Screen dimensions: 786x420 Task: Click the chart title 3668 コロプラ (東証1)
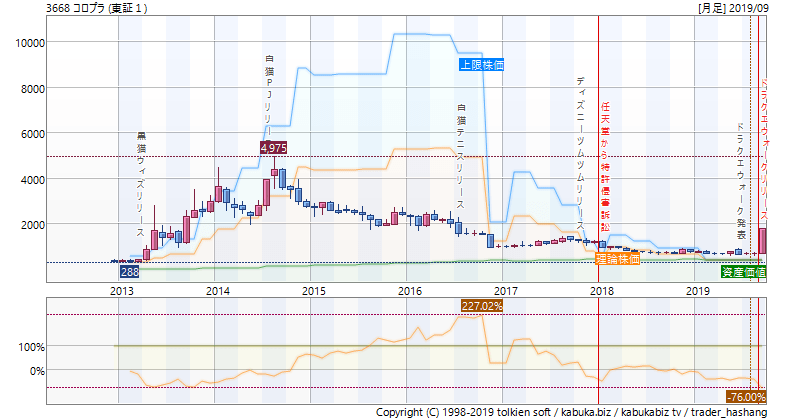point(97,8)
